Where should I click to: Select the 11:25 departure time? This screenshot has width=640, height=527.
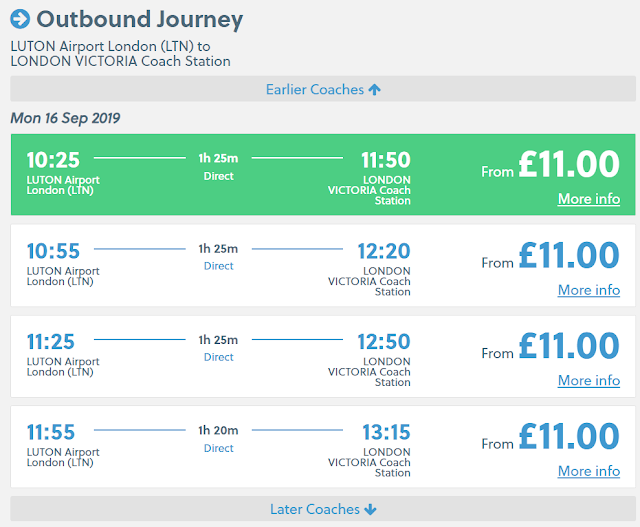[53, 342]
